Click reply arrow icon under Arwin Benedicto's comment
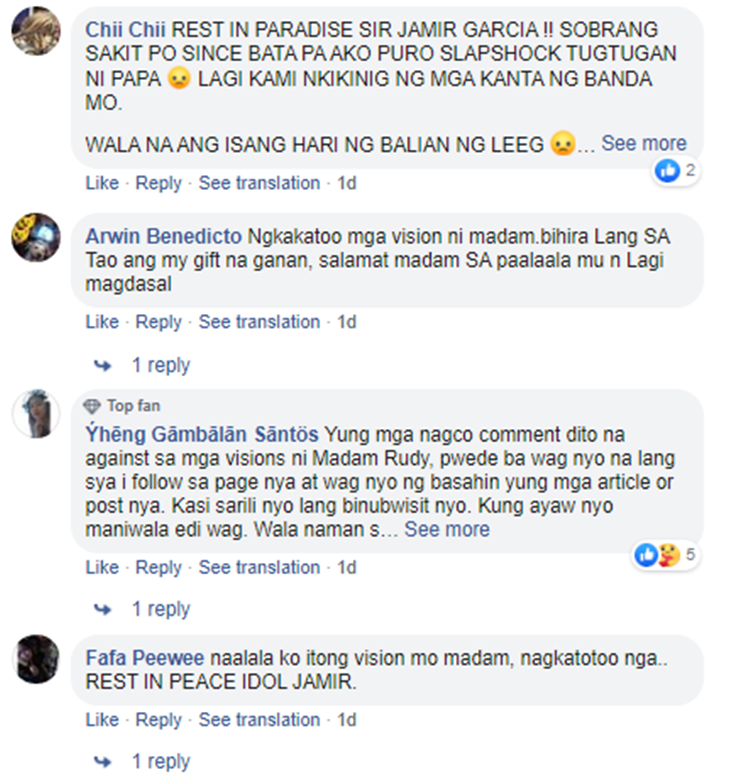The height and width of the screenshot is (784, 750). pyautogui.click(x=102, y=366)
